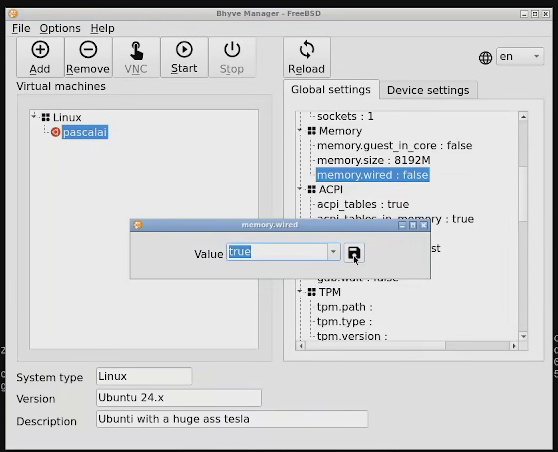The width and height of the screenshot is (558, 452).
Task: Collapse the Linux tree group
Action: point(33,116)
